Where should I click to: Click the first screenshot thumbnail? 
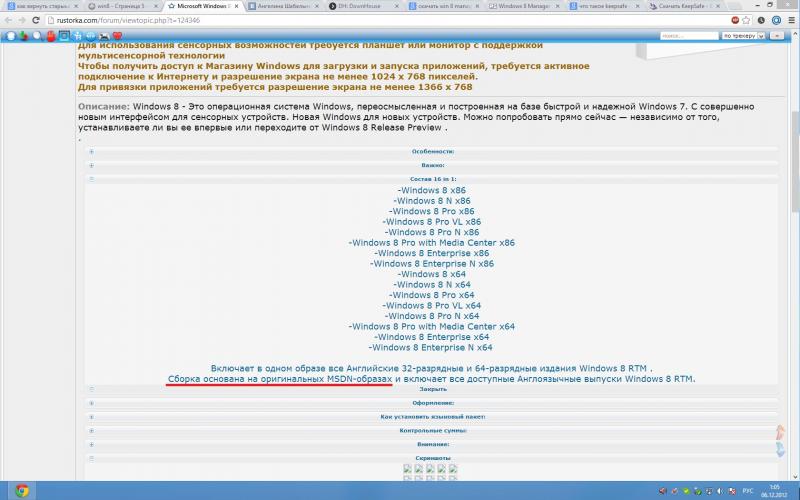(407, 468)
